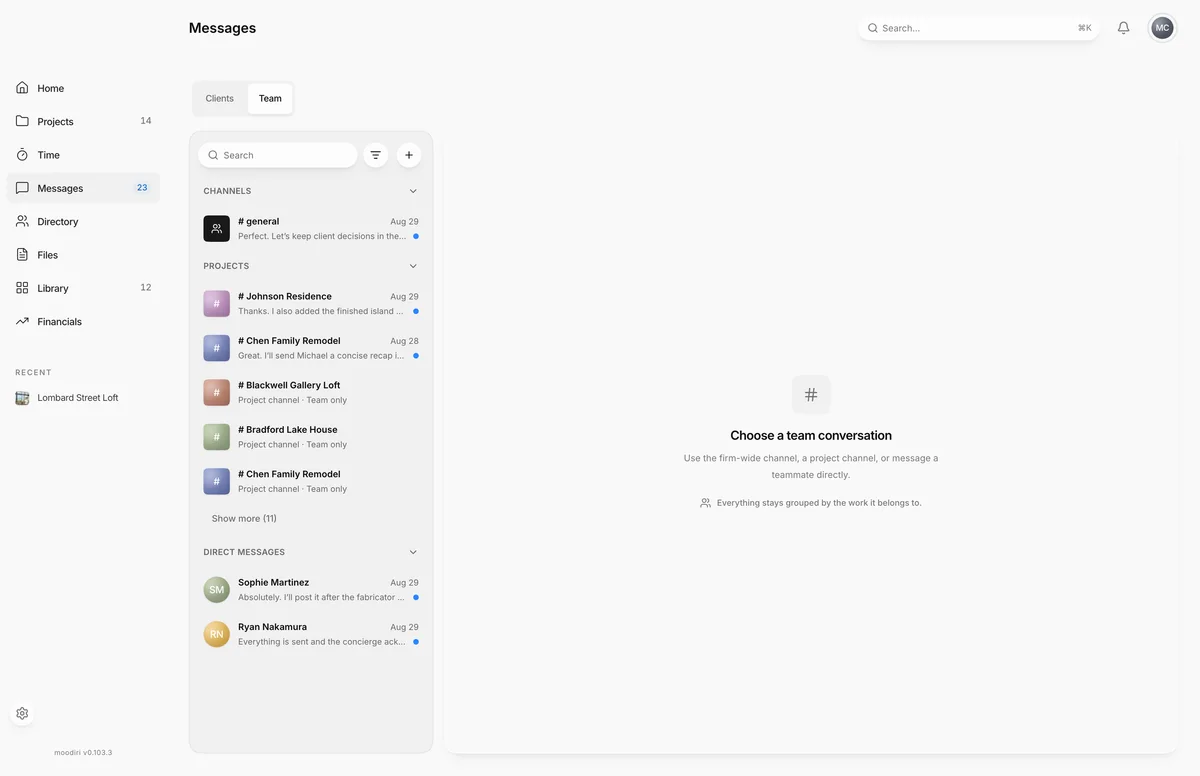This screenshot has width=1200, height=776.
Task: Click Home label in the sidebar
Action: pos(51,88)
